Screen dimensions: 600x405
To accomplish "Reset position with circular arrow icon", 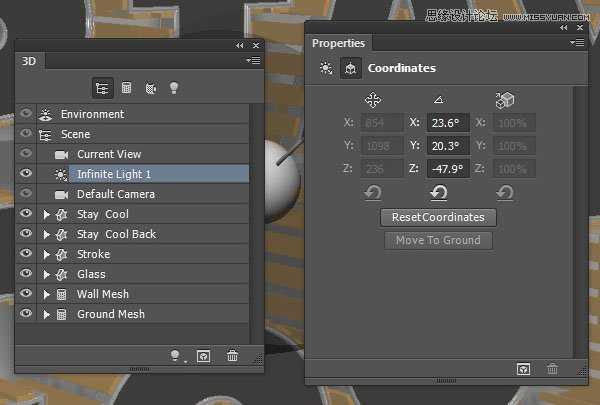I will point(373,193).
